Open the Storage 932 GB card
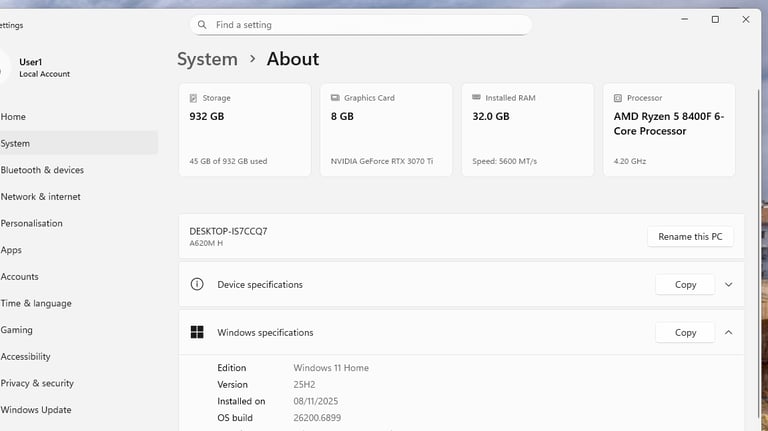 (245, 130)
